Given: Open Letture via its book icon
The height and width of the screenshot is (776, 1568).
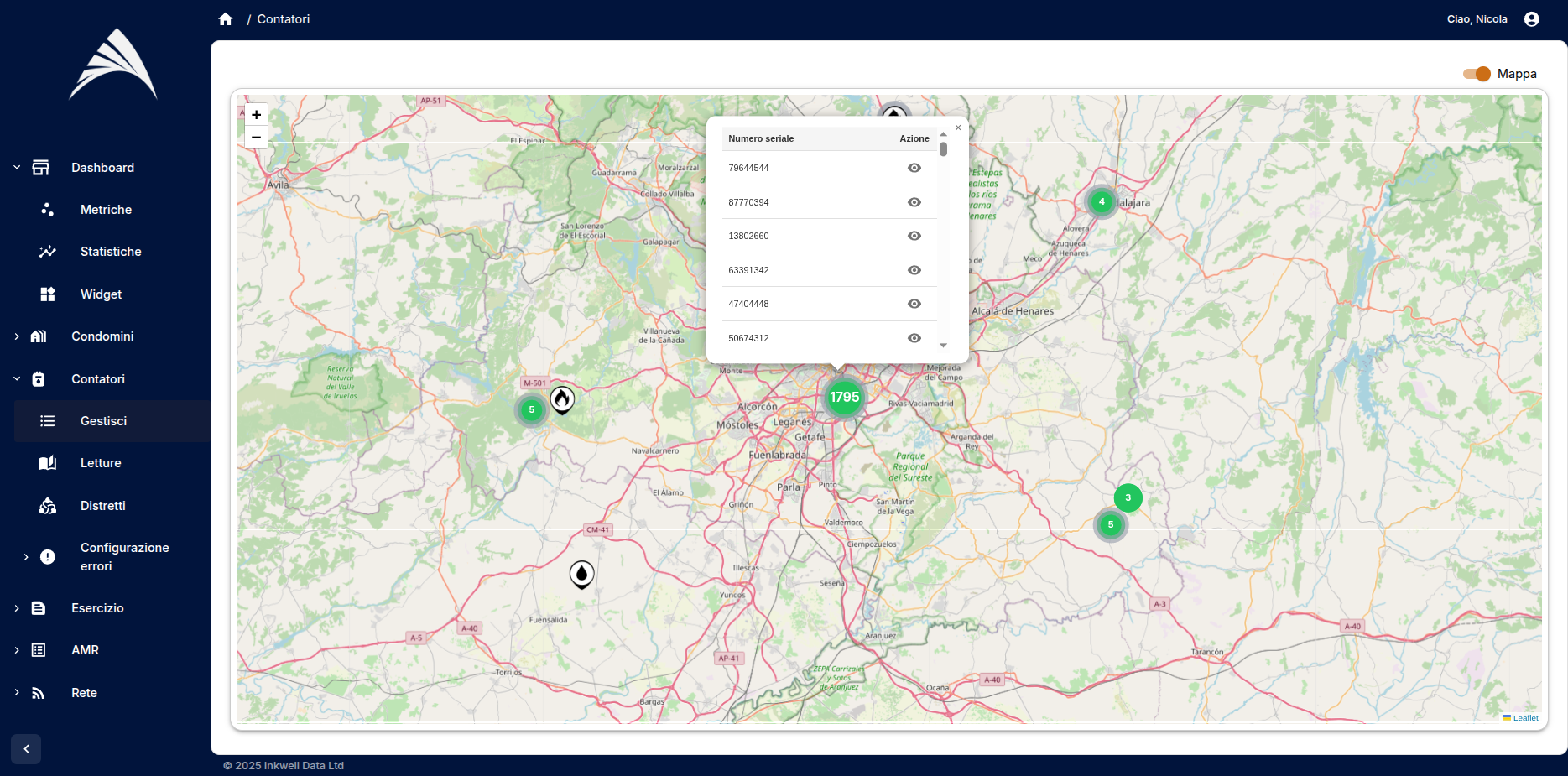Looking at the screenshot, I should coord(47,462).
